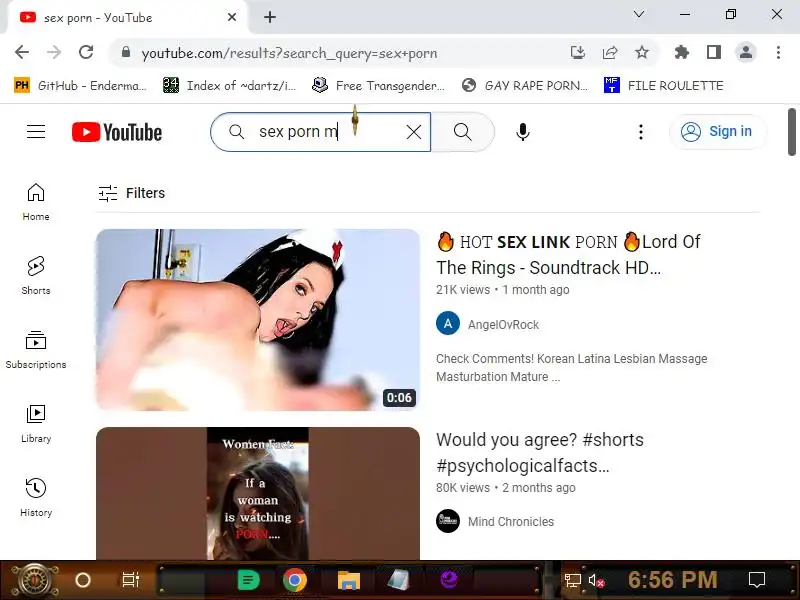
Task: Click '80K views' text under the shorts video
Action: click(x=463, y=488)
